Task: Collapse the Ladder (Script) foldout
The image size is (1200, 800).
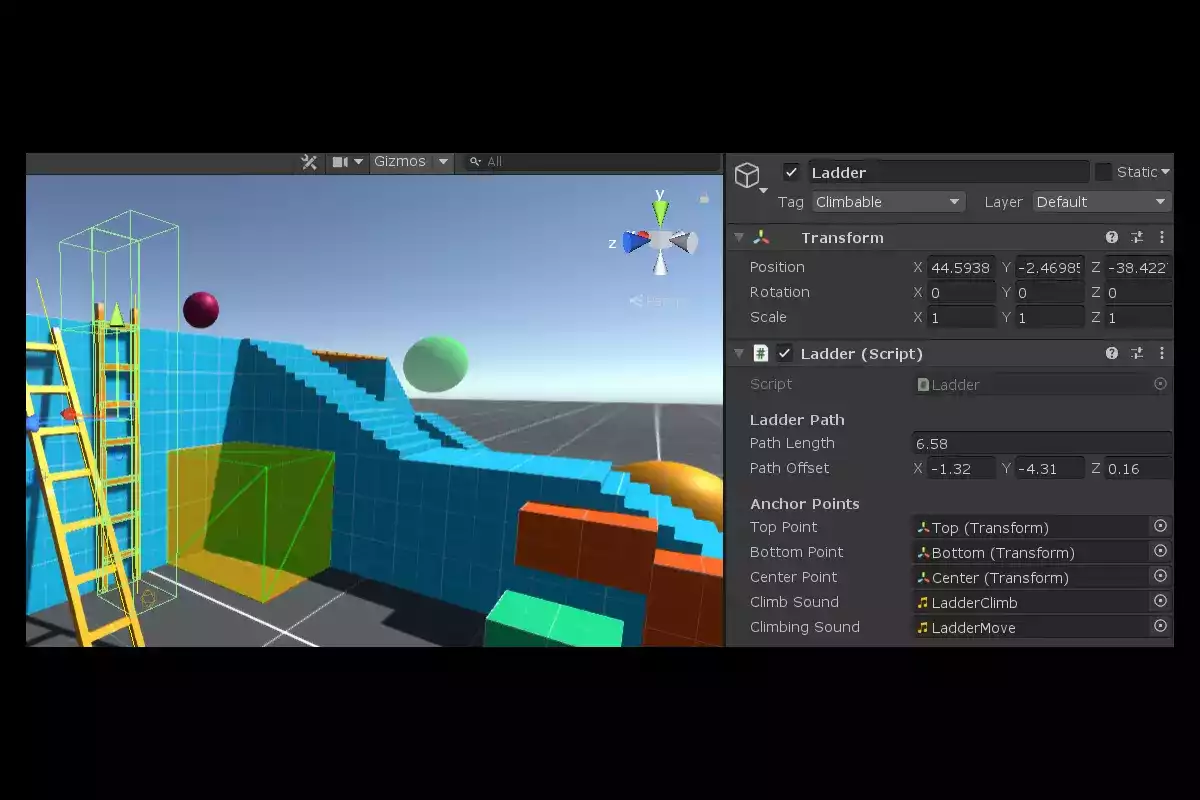Action: [x=739, y=353]
